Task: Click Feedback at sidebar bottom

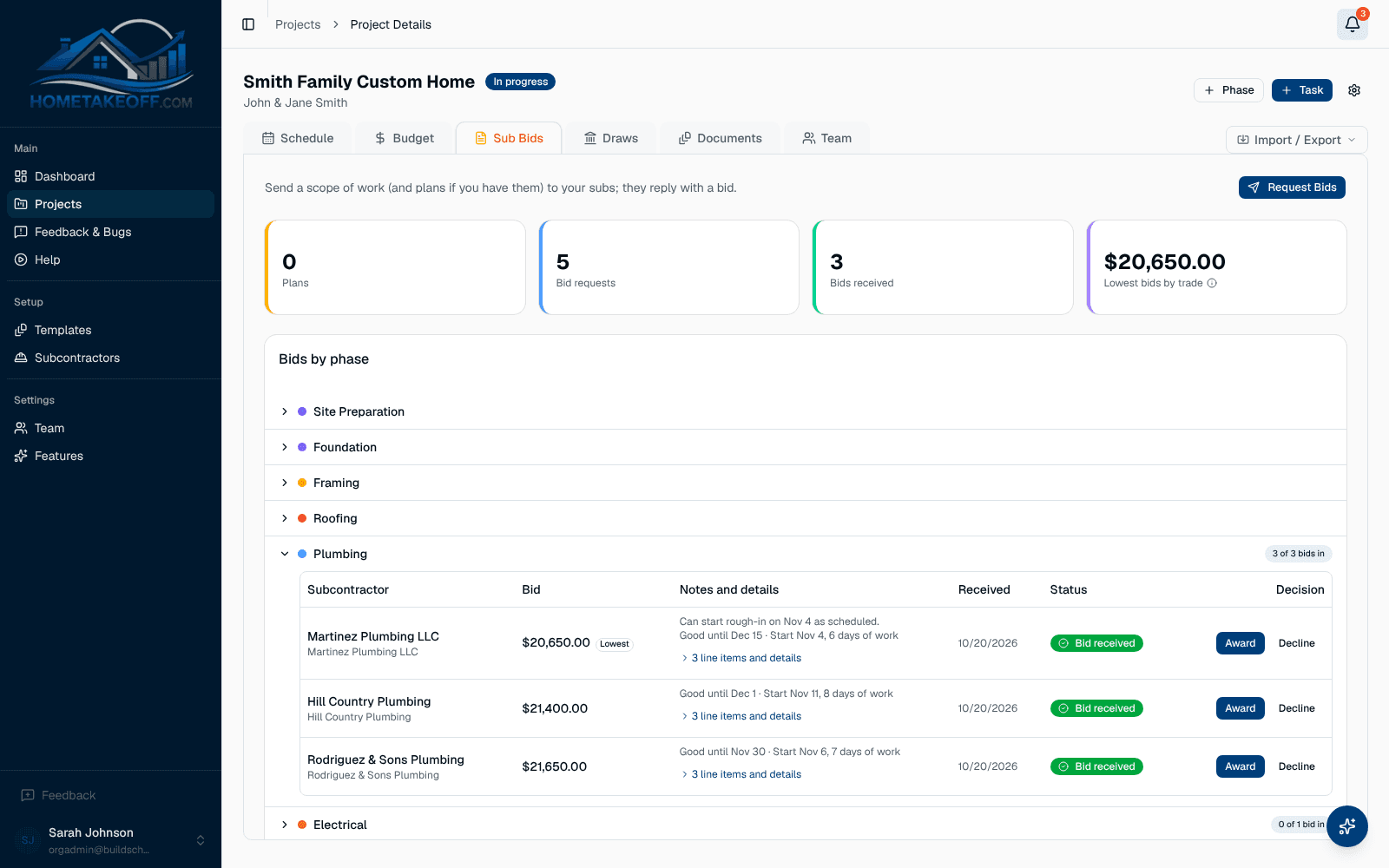Action: coord(58,795)
